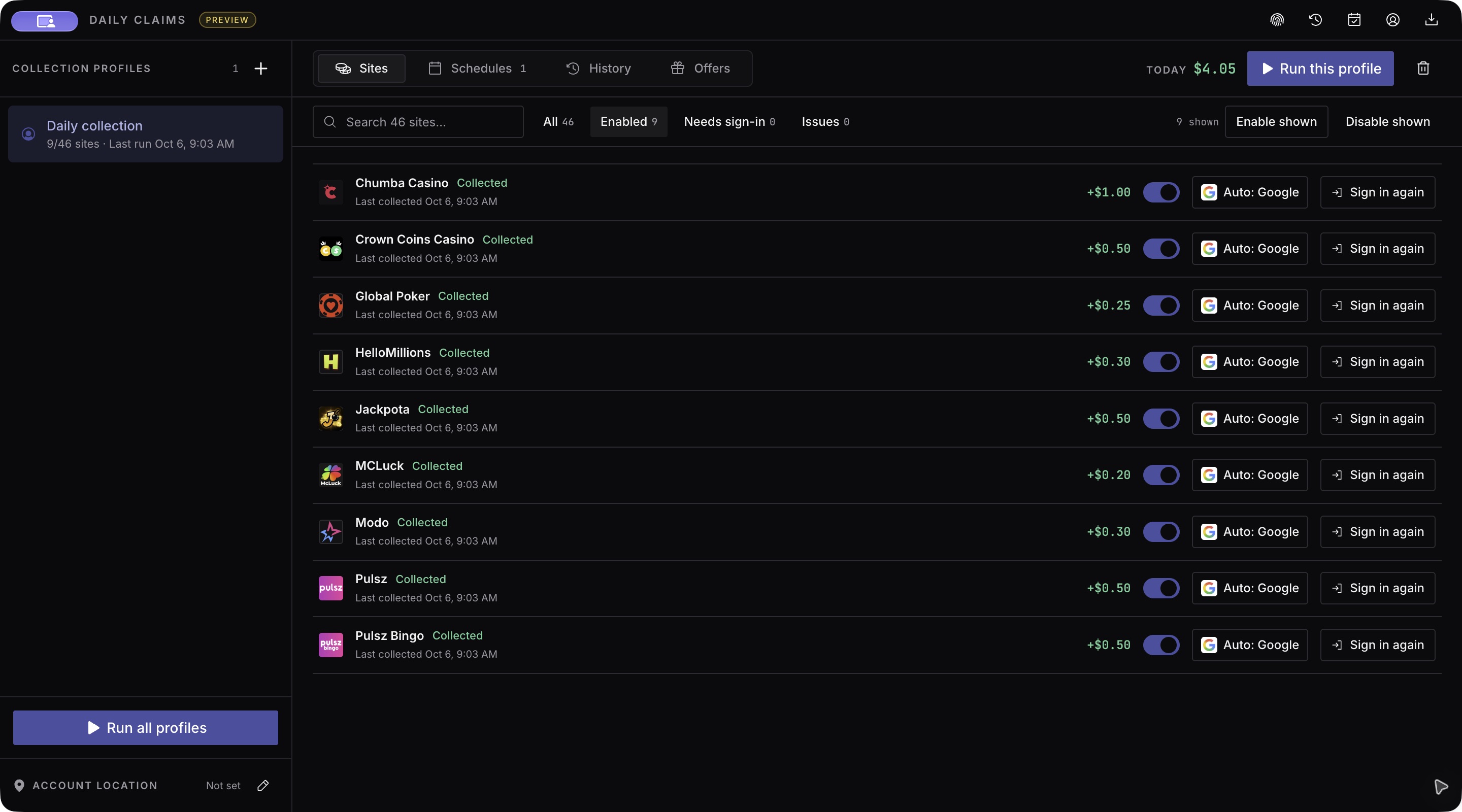Click the Global Poker site logo

tap(330, 306)
